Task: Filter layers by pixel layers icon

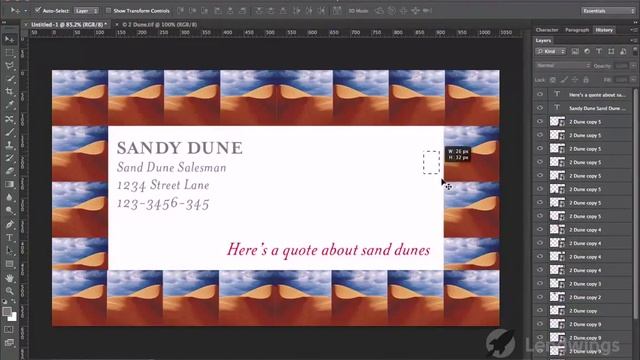Action: [x=575, y=51]
